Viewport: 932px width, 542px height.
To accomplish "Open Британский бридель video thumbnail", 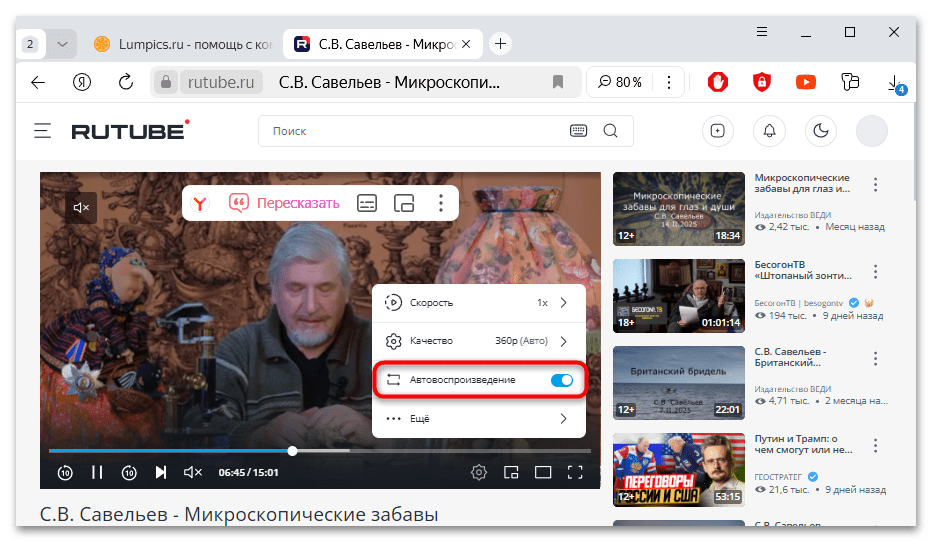I will [x=679, y=383].
